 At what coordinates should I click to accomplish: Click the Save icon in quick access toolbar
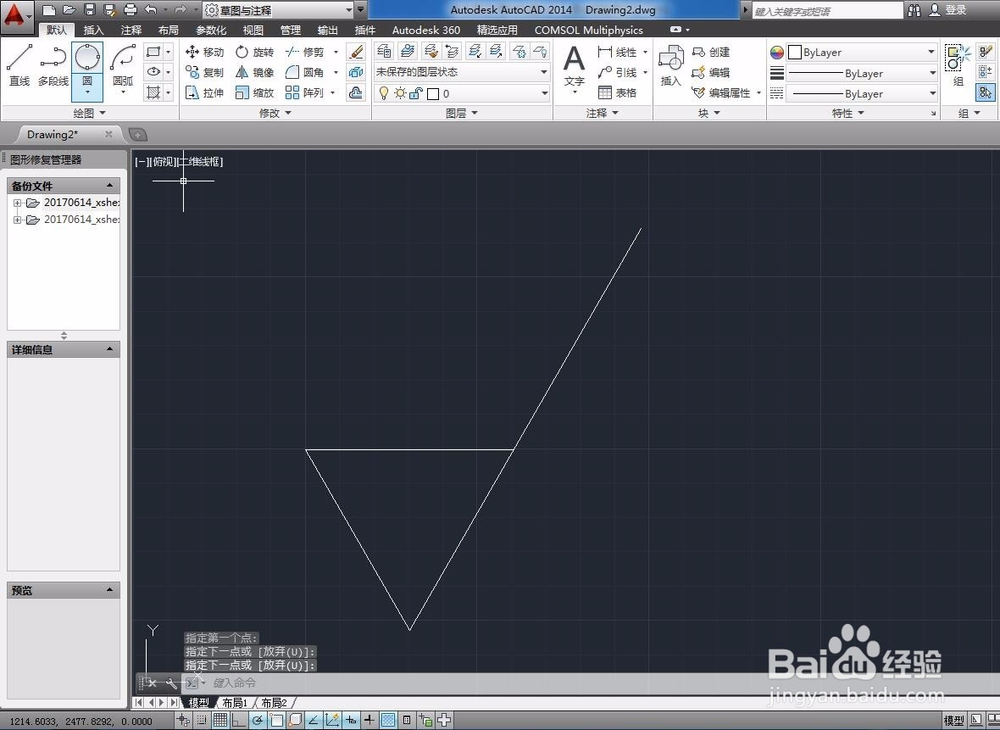coord(89,10)
